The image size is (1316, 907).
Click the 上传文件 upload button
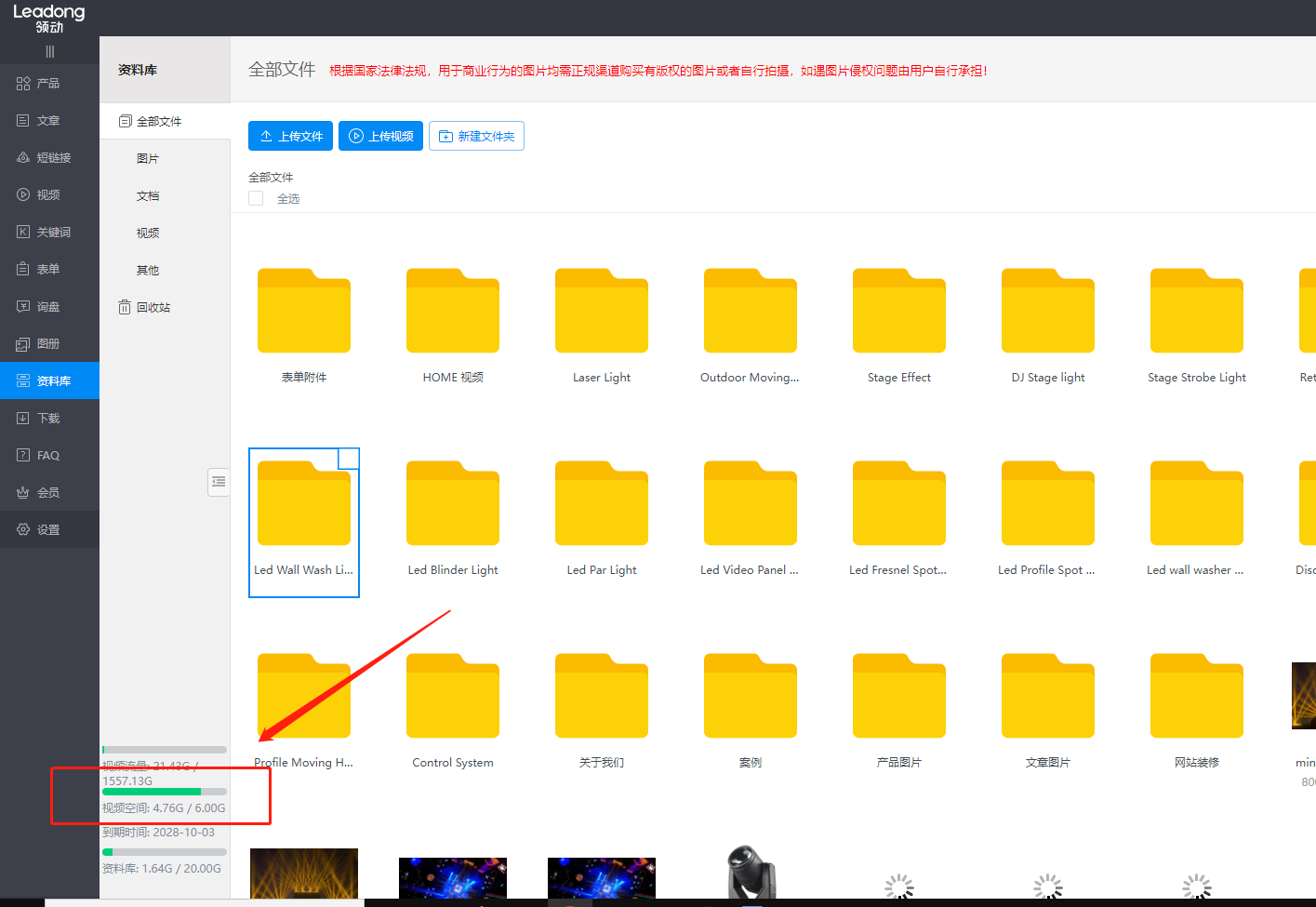(x=290, y=136)
